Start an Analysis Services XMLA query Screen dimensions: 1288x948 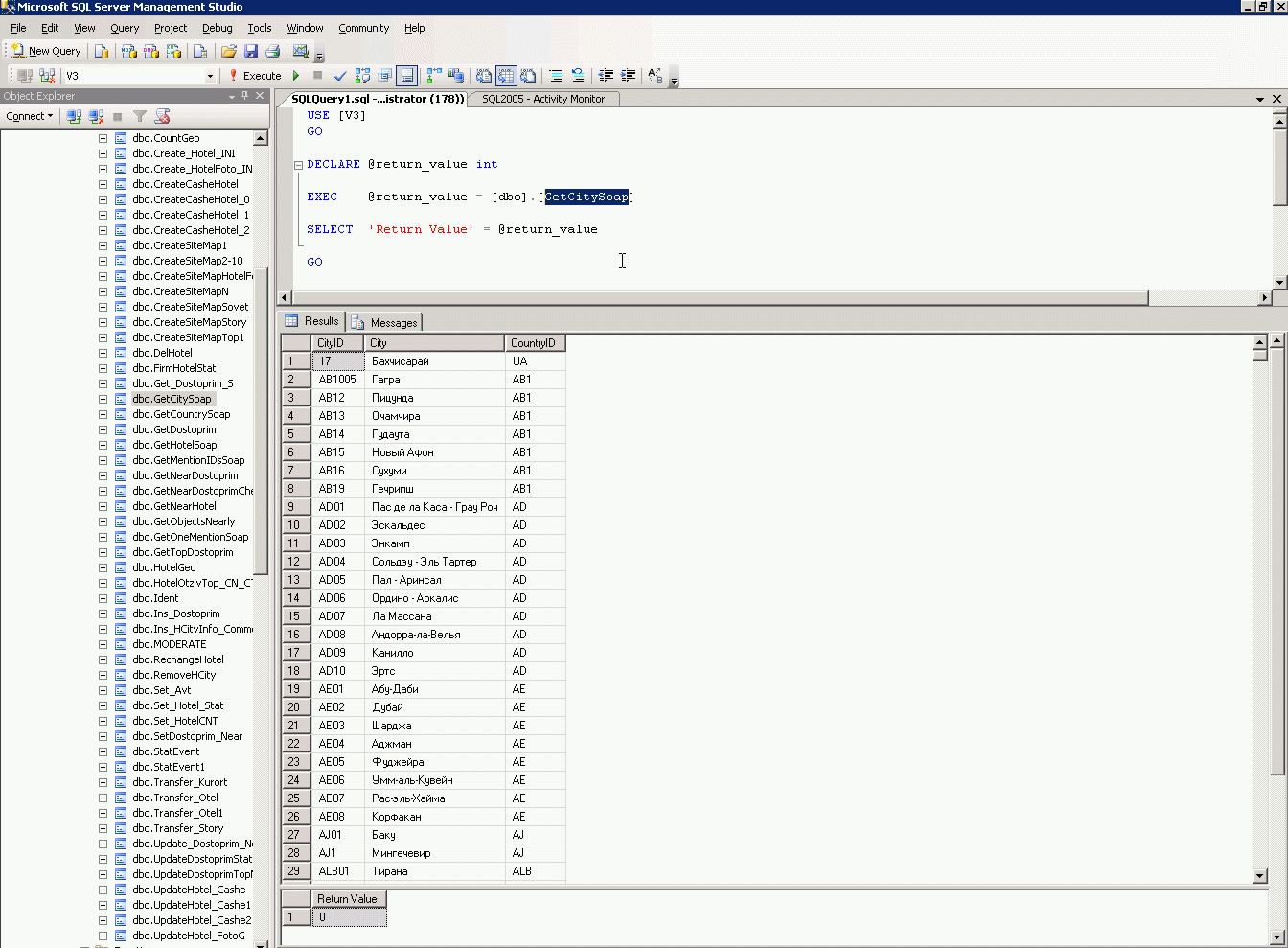173,51
